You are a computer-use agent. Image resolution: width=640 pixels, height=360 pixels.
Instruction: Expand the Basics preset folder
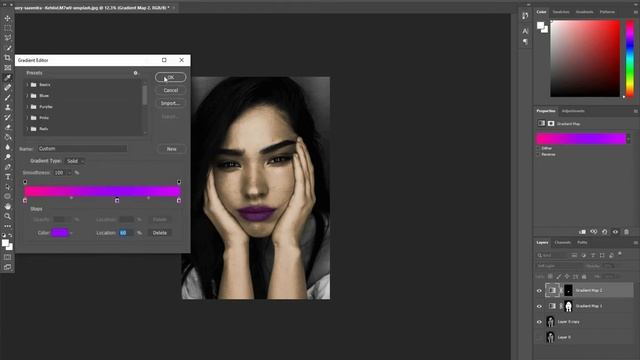[x=27, y=85]
